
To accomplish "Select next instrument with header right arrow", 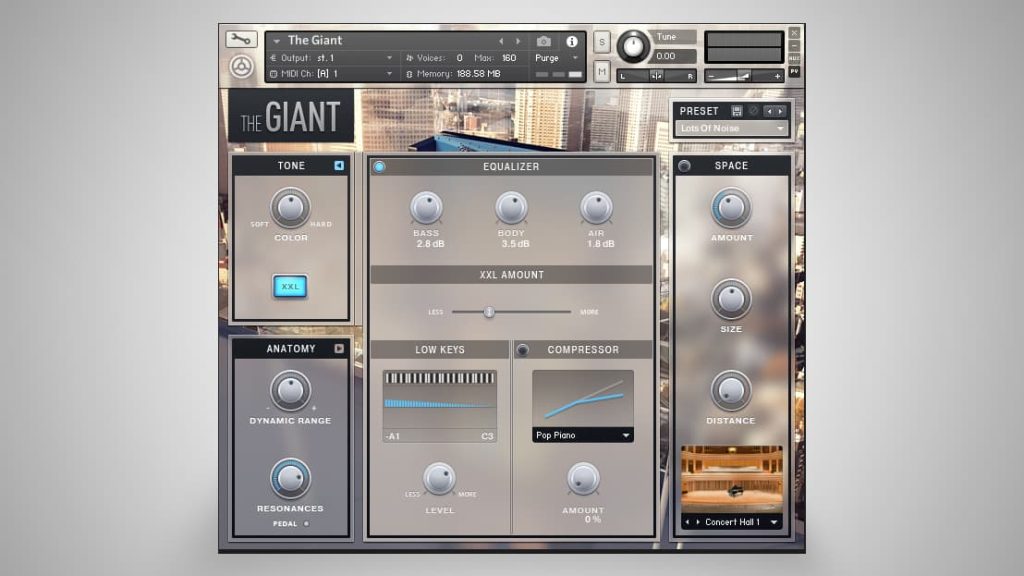I will (x=518, y=41).
